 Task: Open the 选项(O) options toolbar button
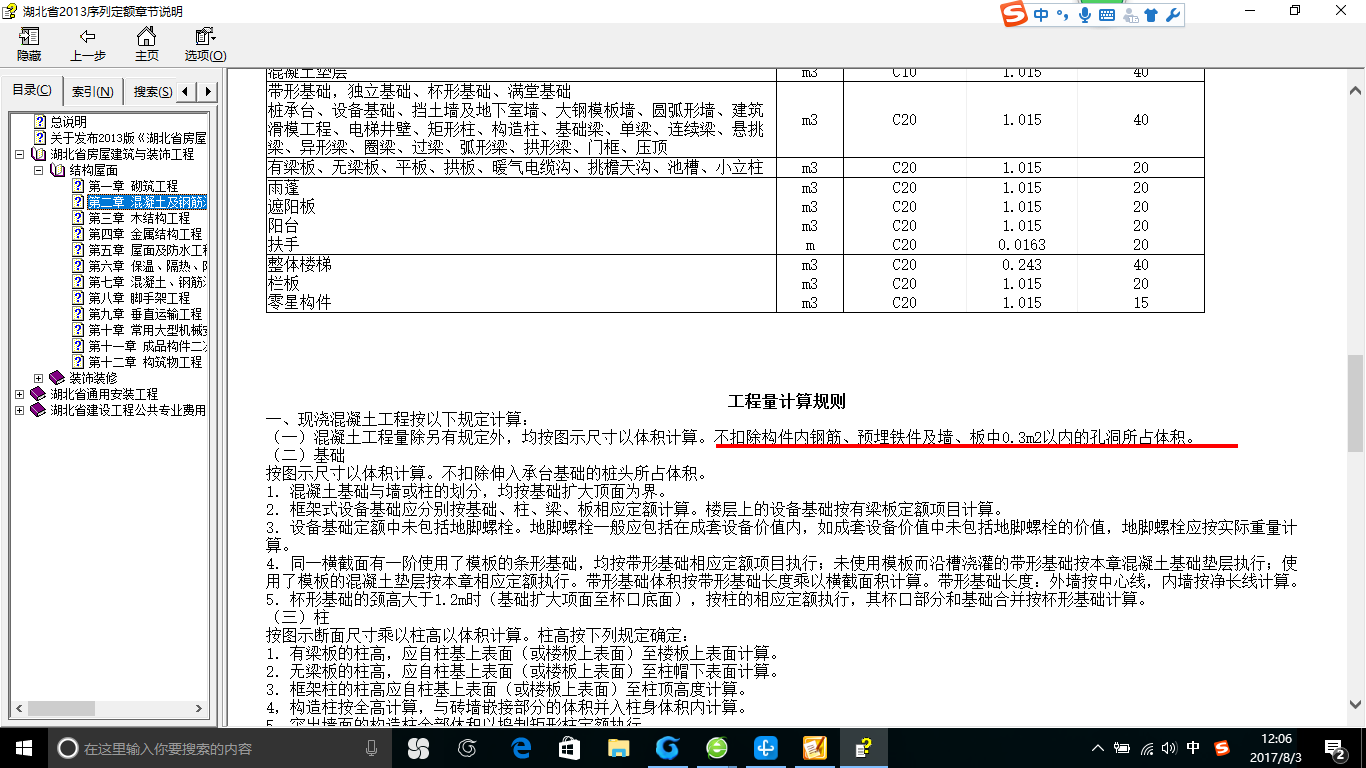pyautogui.click(x=205, y=45)
